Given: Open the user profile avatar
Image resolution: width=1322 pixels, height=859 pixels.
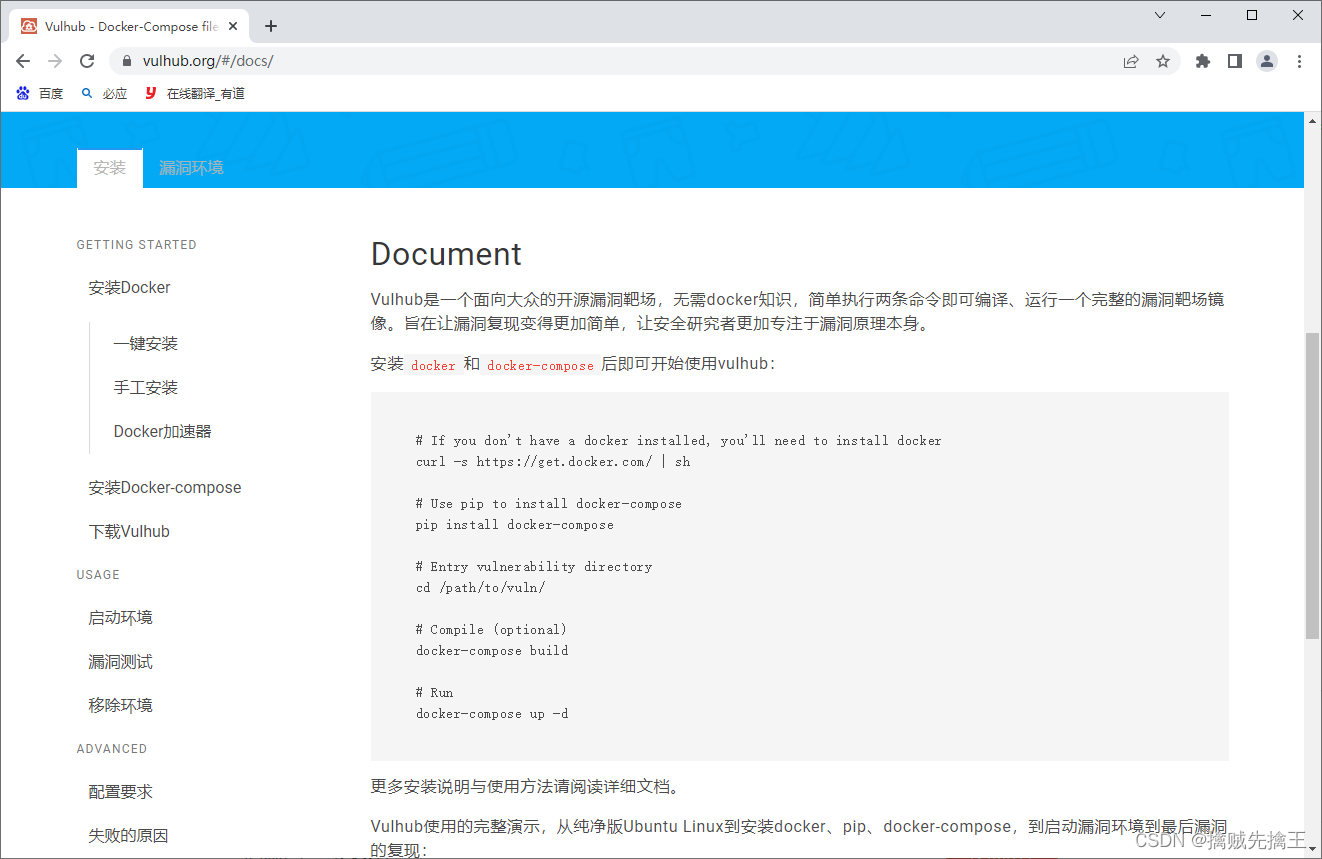Looking at the screenshot, I should 1267,61.
